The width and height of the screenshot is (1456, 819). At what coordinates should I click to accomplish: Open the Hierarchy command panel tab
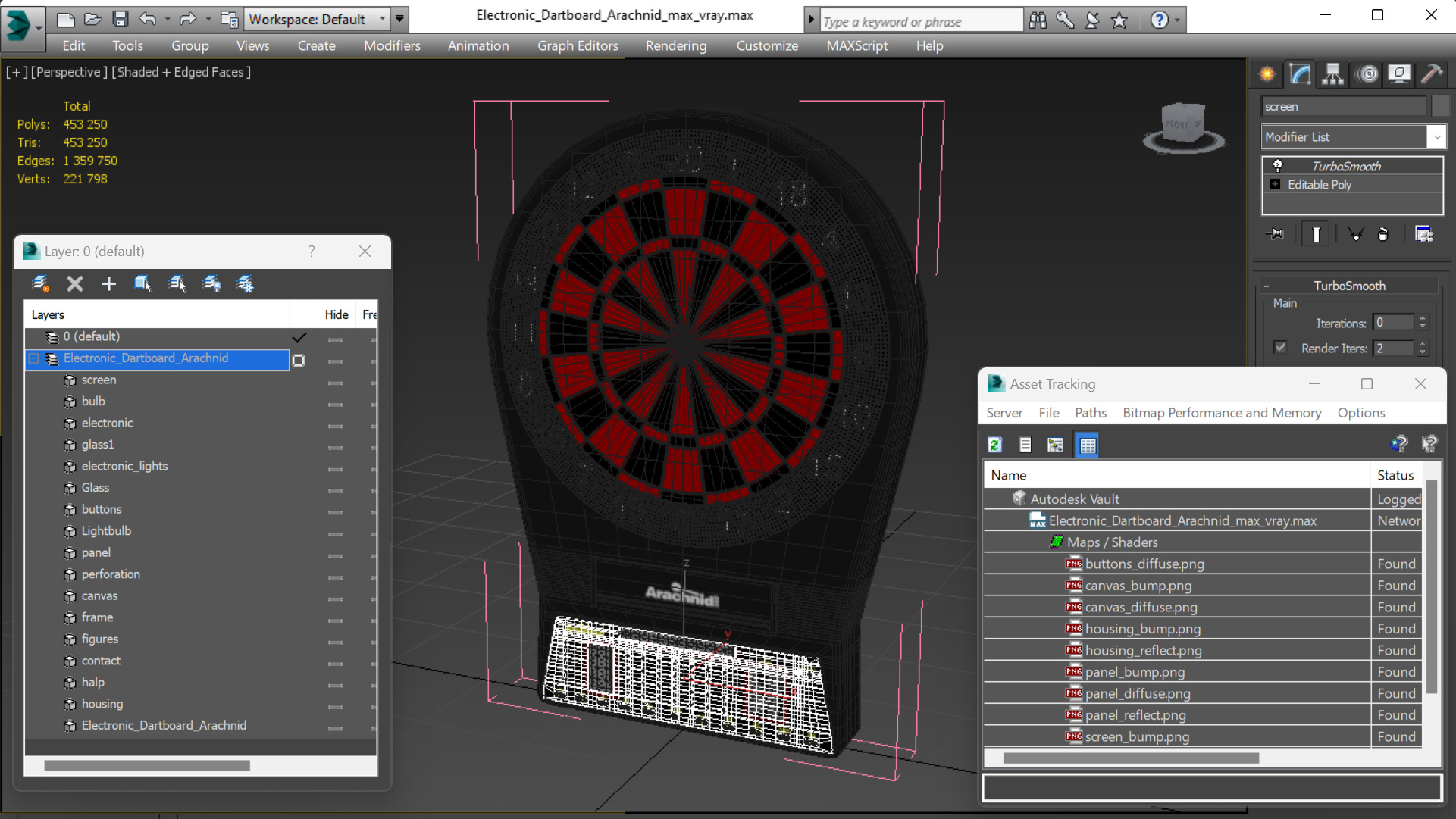tap(1332, 74)
